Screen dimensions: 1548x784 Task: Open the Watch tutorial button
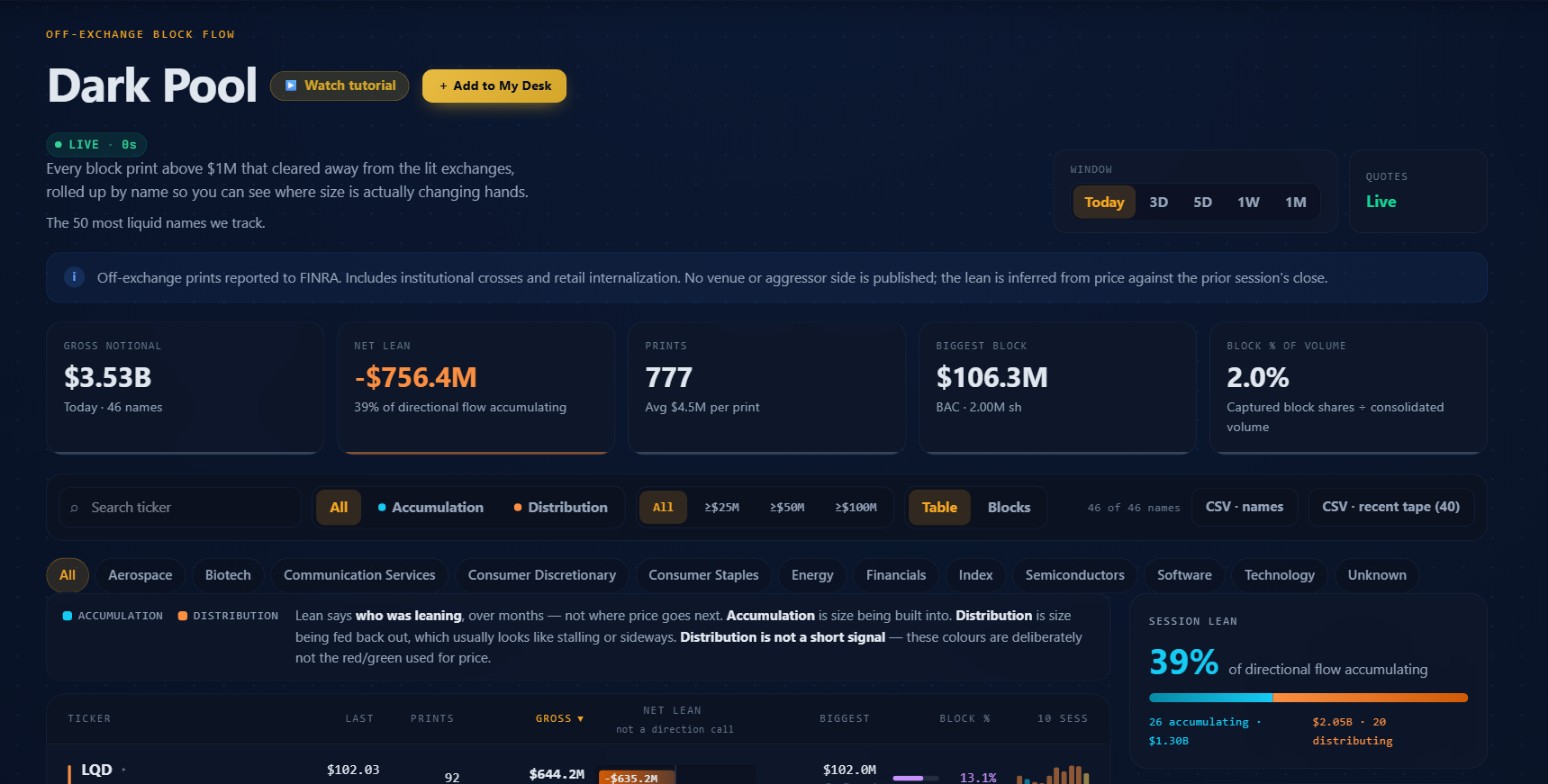(339, 86)
